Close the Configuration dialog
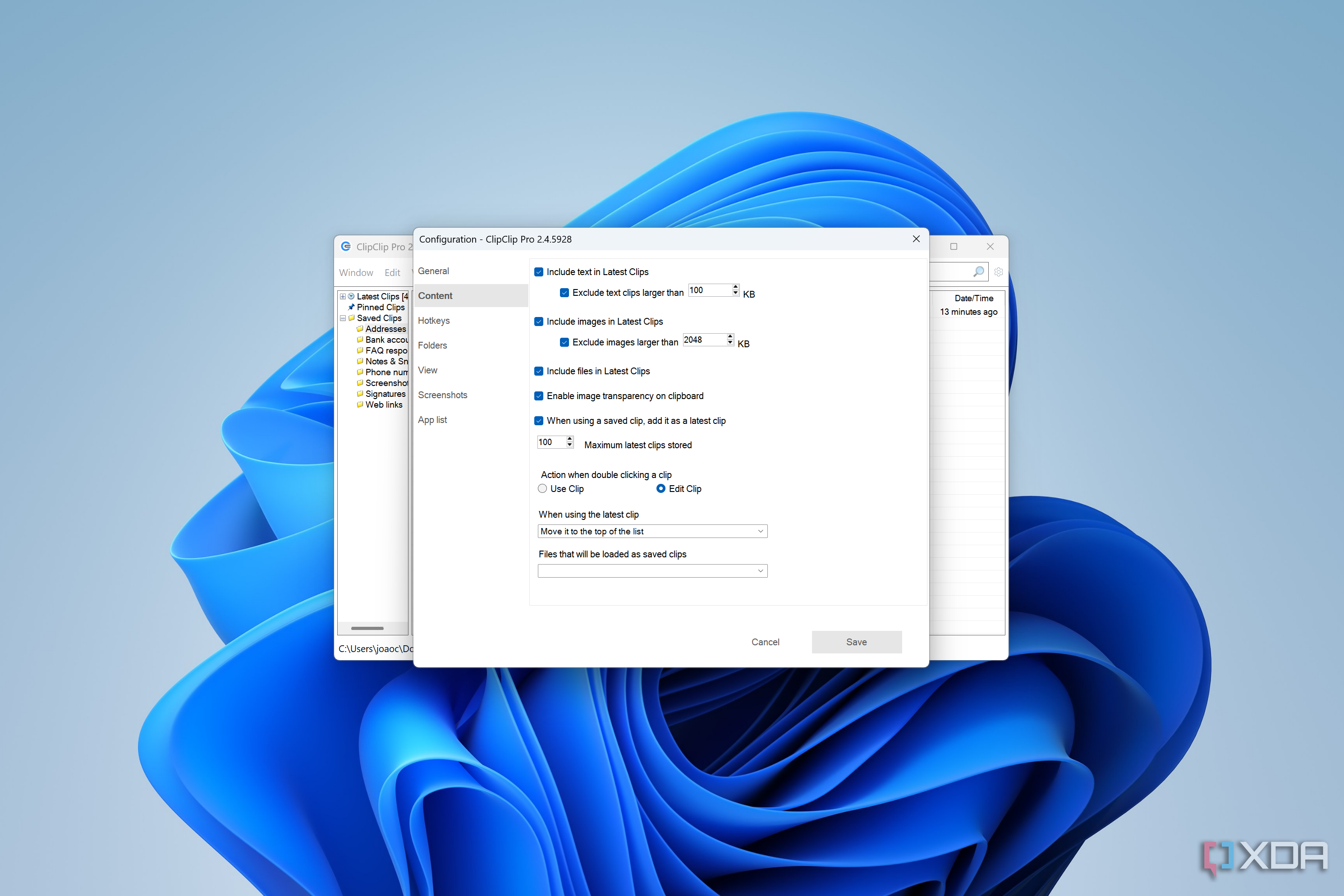 coord(916,239)
